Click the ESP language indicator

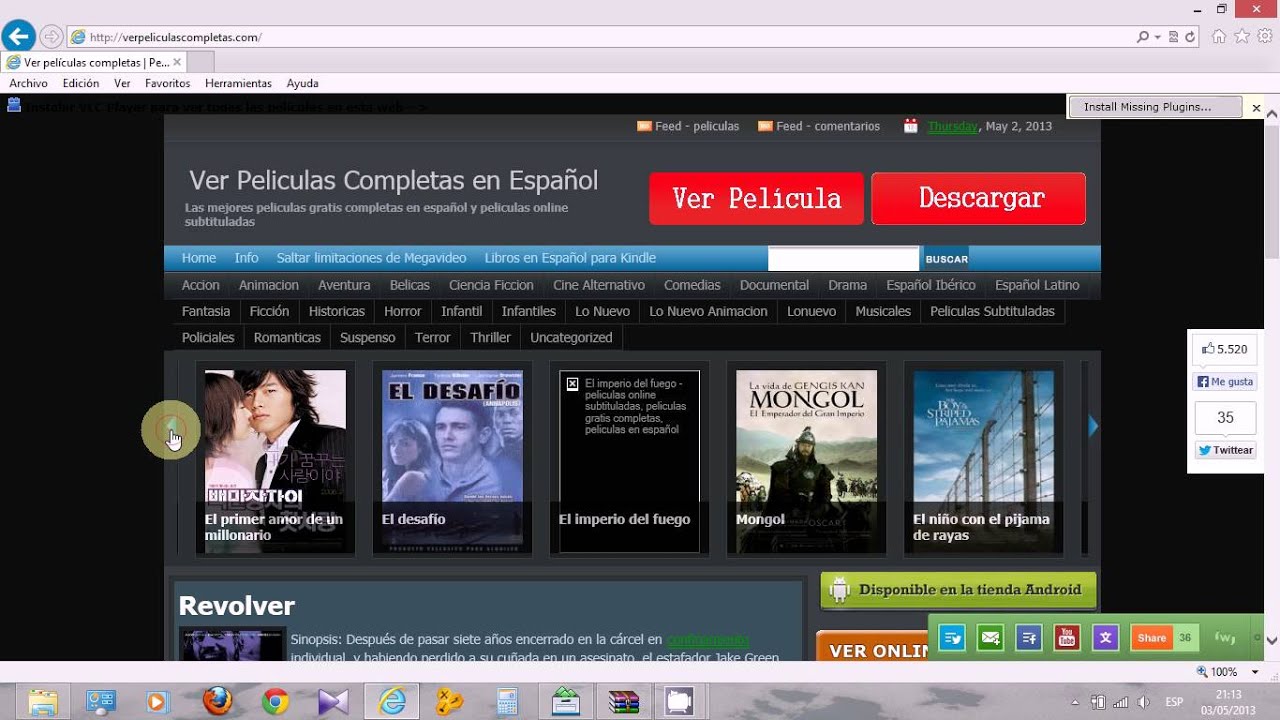coord(1175,702)
